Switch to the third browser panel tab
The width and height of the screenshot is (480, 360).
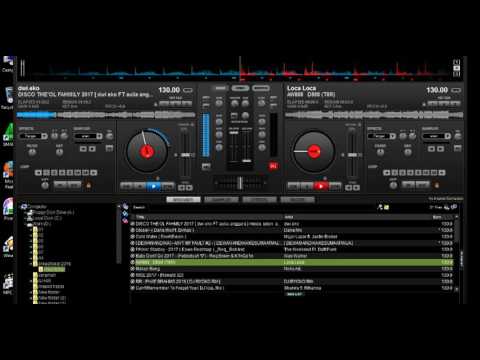tap(259, 199)
